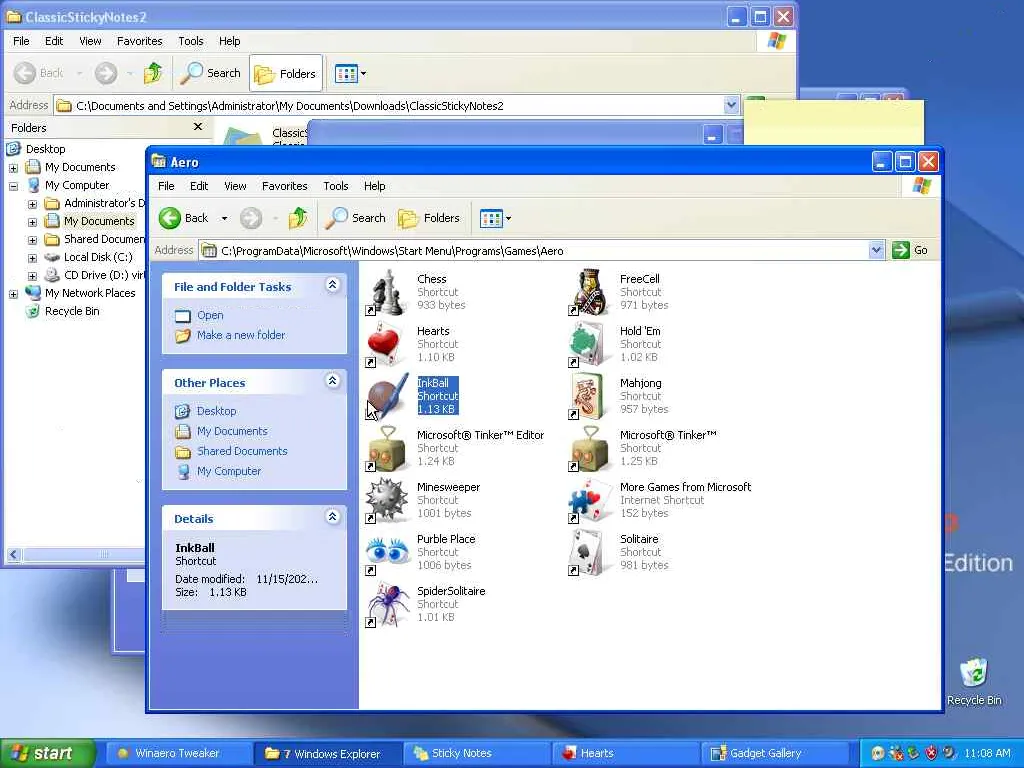Switch to Gadget Gallery taskbar button
The height and width of the screenshot is (768, 1024).
[774, 753]
